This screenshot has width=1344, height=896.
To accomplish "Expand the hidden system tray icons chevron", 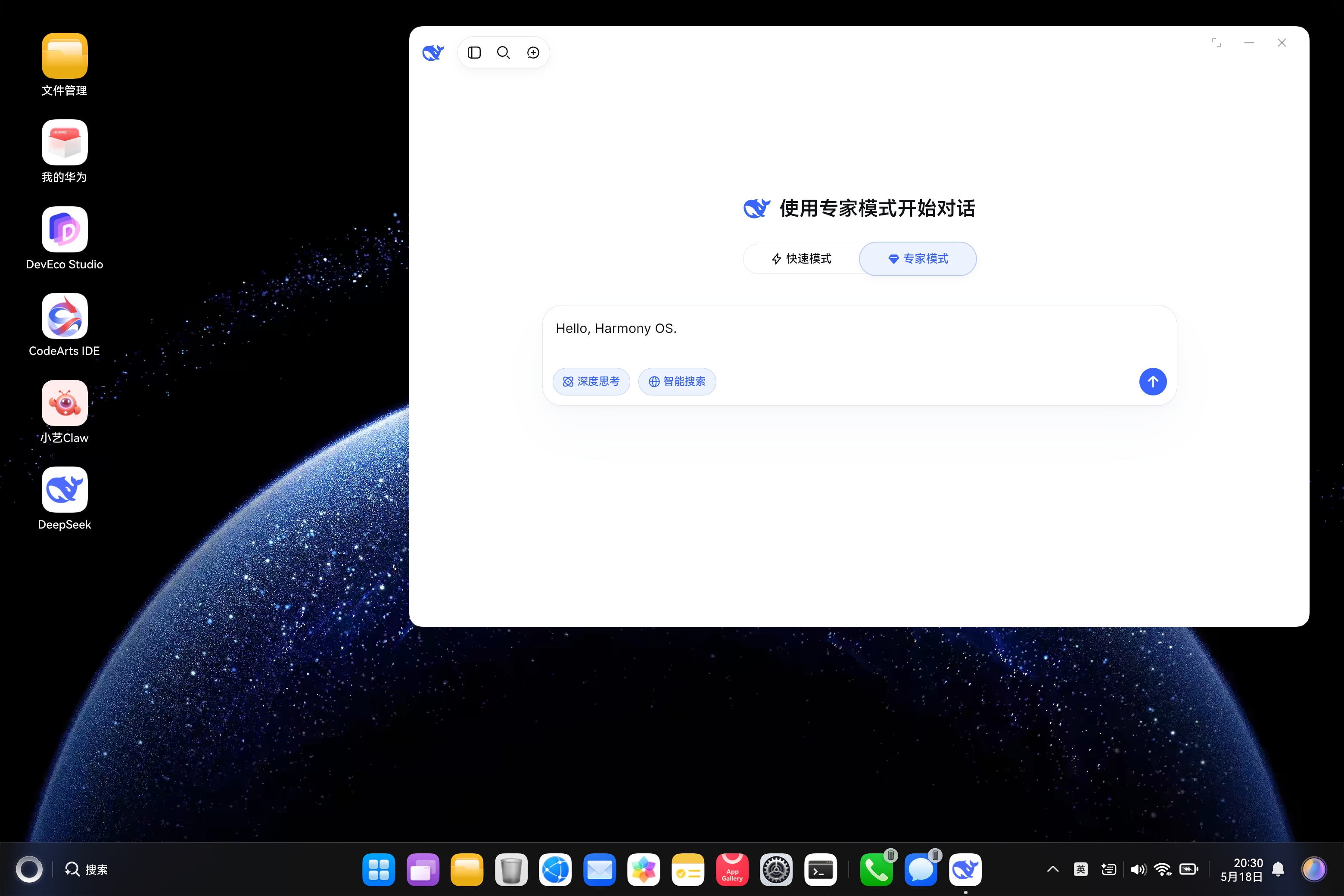I will point(1052,870).
